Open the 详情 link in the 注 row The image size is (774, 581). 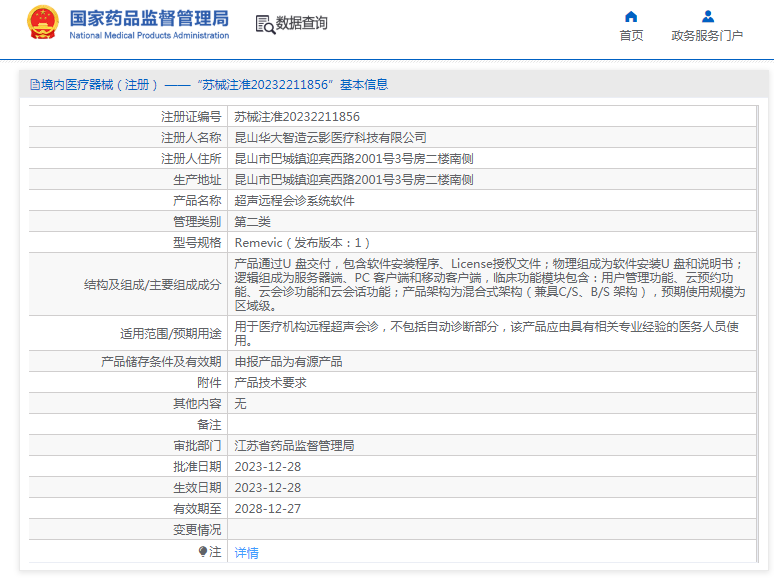point(246,552)
